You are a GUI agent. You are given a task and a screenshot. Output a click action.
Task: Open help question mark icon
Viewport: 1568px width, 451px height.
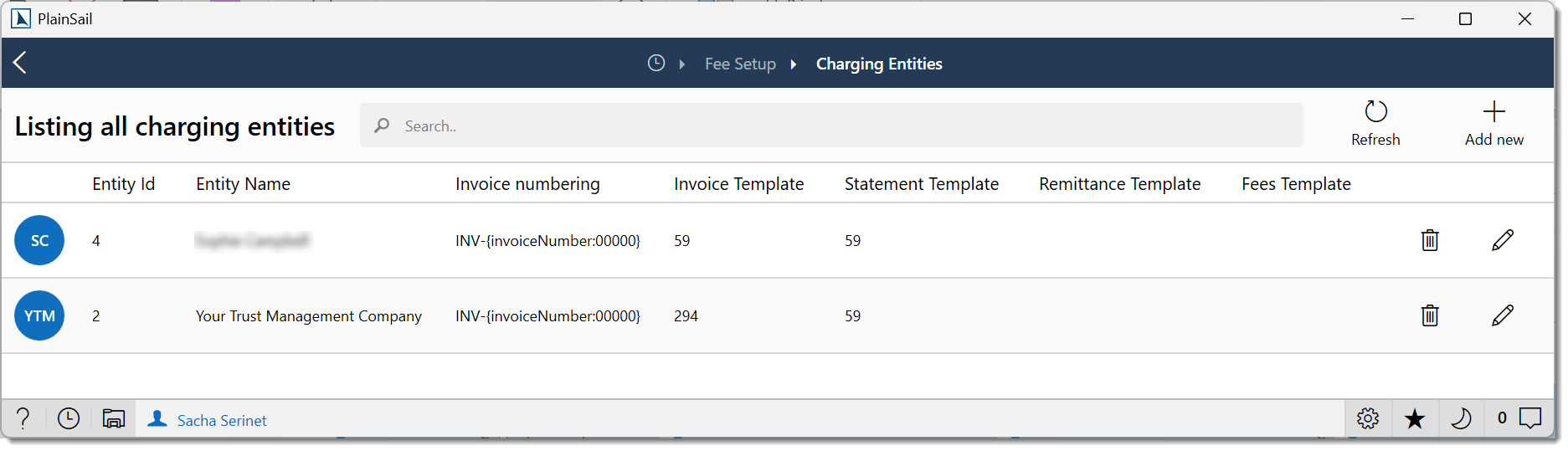[x=23, y=418]
